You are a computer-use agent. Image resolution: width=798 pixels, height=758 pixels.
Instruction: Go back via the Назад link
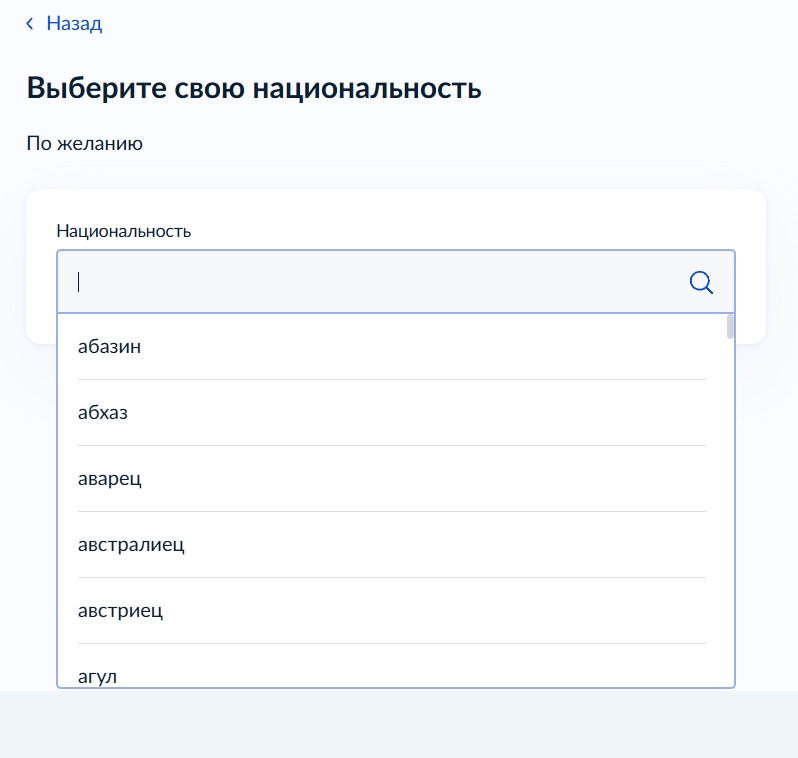point(74,23)
